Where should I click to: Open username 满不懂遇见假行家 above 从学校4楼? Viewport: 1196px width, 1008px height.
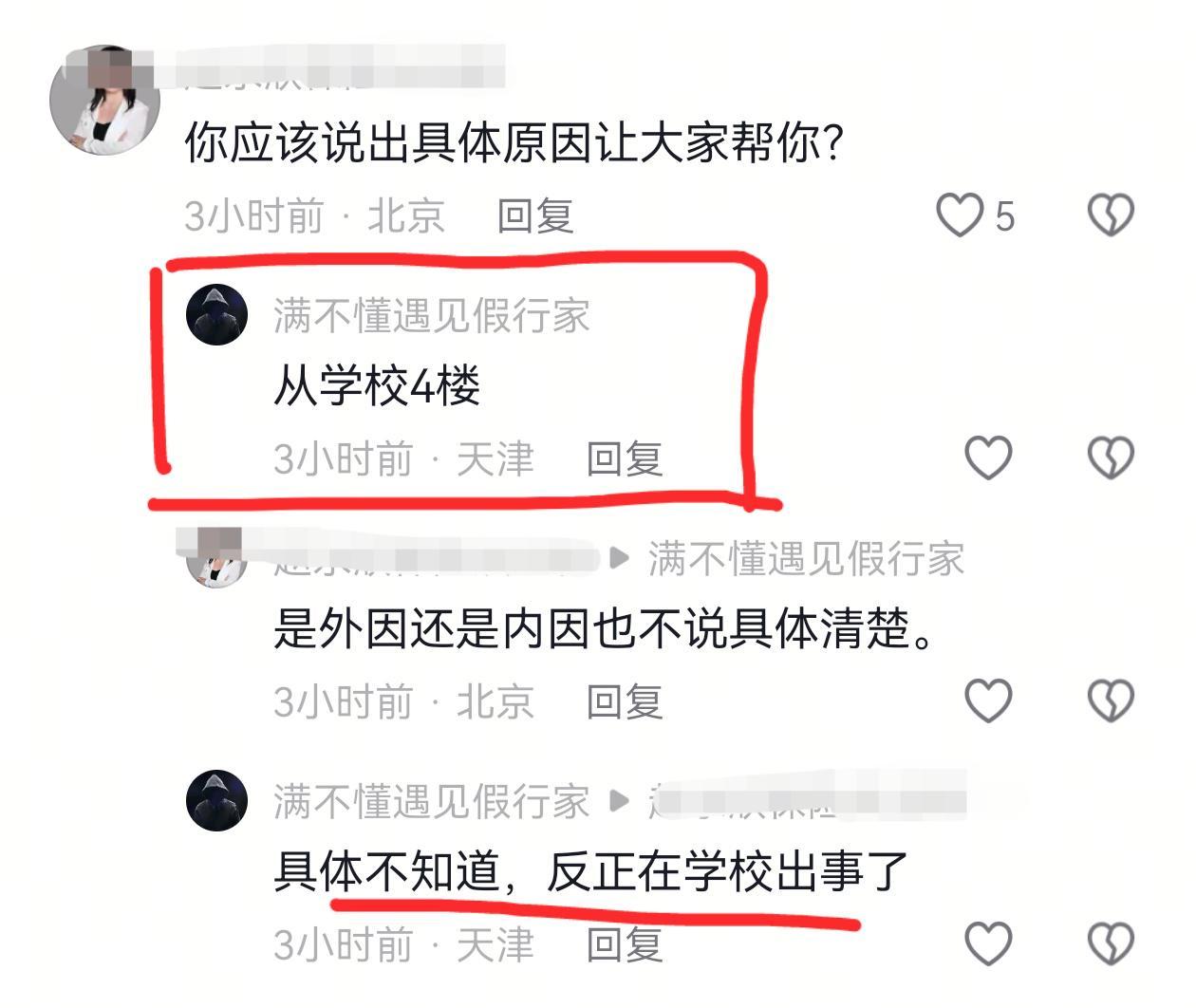tap(432, 315)
